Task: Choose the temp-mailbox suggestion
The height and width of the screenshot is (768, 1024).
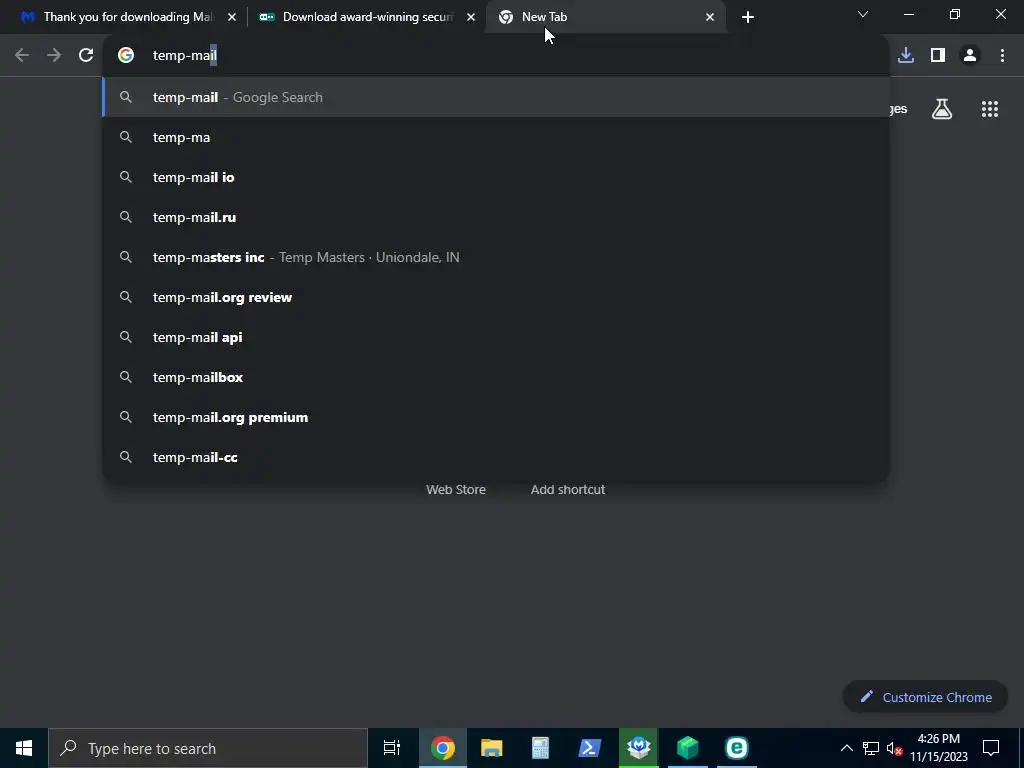Action: 496,377
